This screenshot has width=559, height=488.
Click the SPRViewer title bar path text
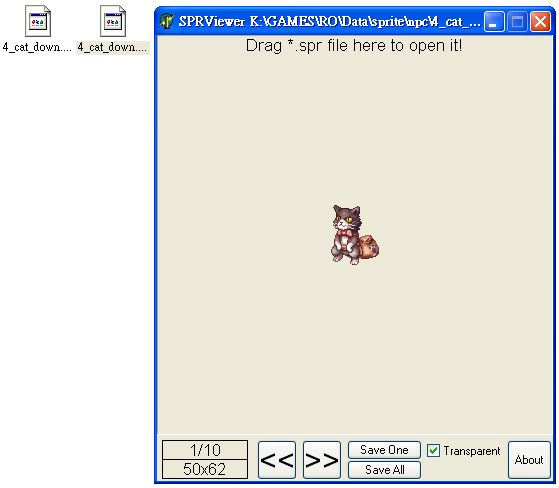pyautogui.click(x=329, y=21)
